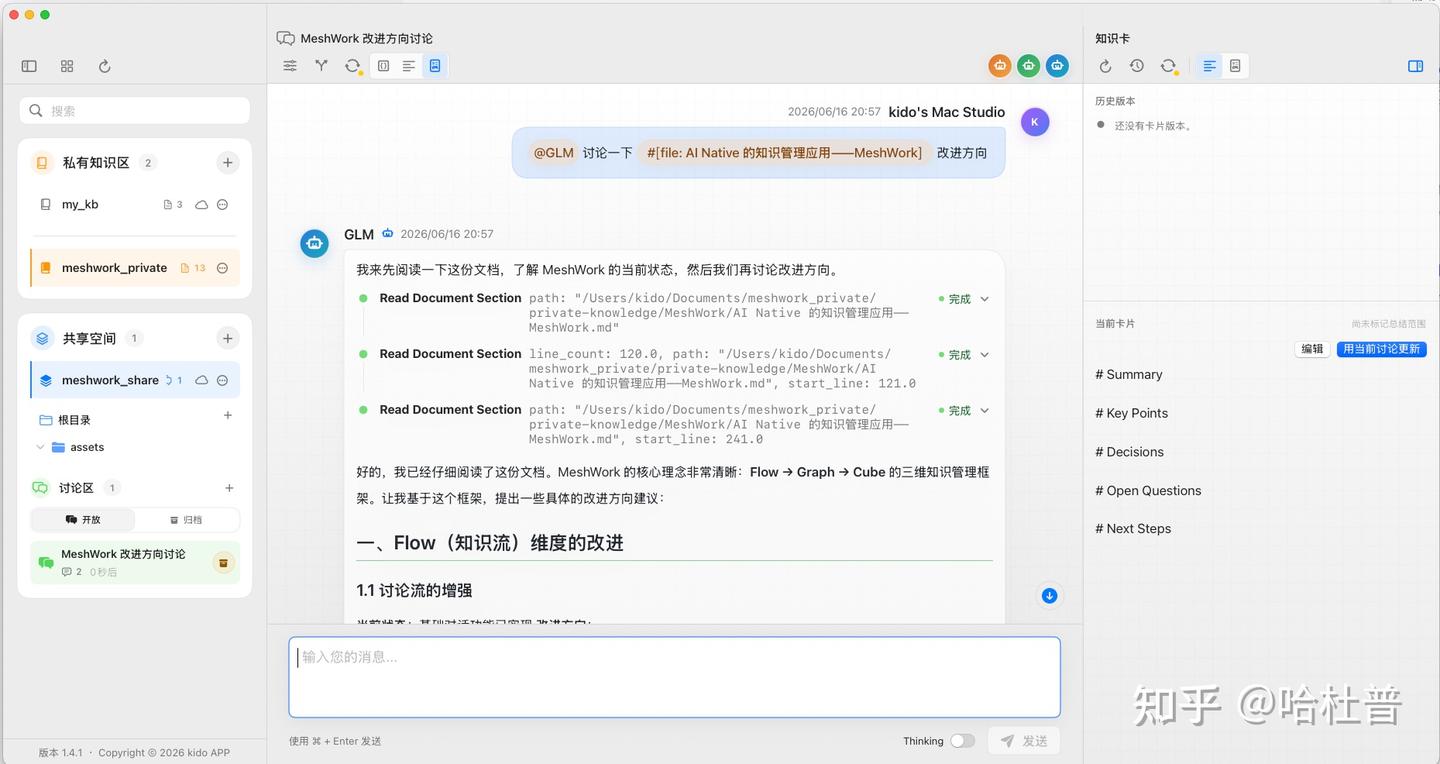Click the # Next Steps heading

point(1133,529)
